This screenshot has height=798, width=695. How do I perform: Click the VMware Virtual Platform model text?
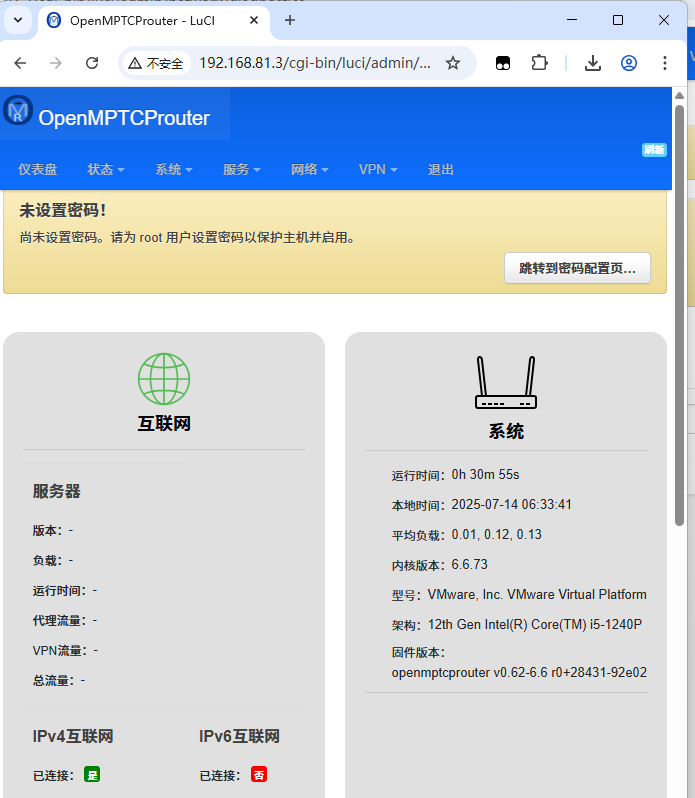(537, 594)
